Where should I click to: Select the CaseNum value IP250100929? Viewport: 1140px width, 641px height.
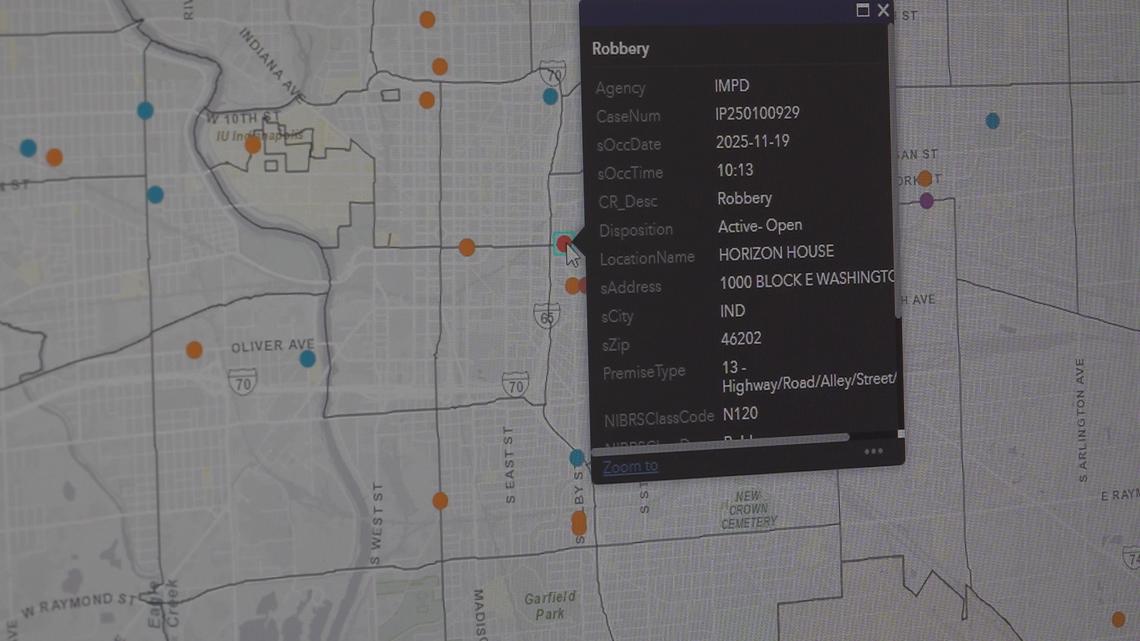click(755, 113)
